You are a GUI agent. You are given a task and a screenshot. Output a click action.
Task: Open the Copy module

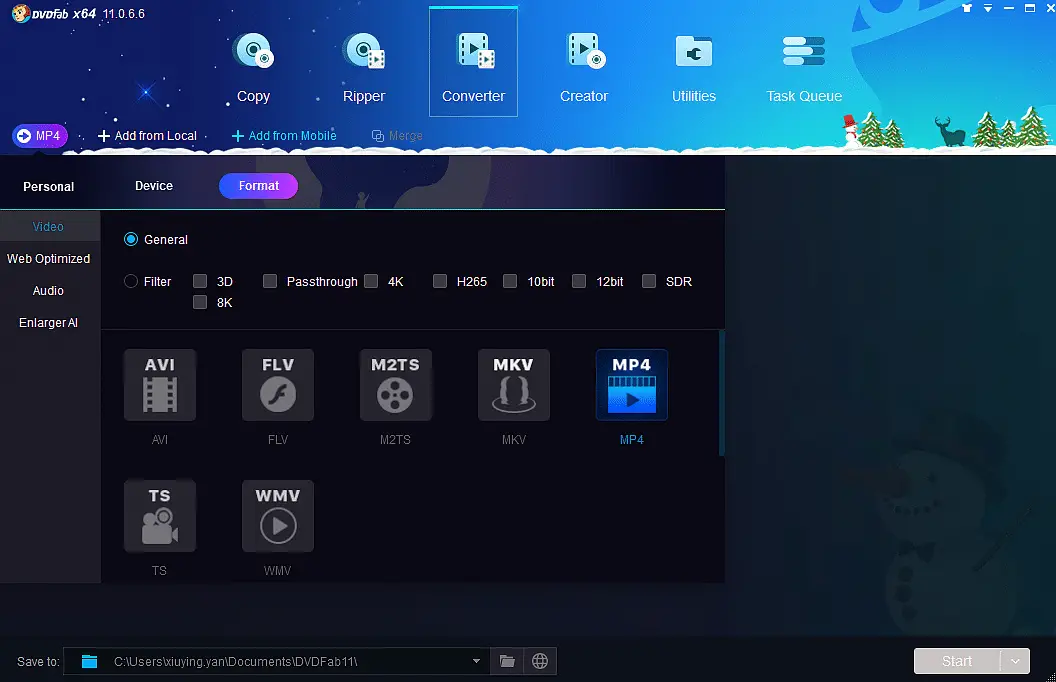point(253,67)
